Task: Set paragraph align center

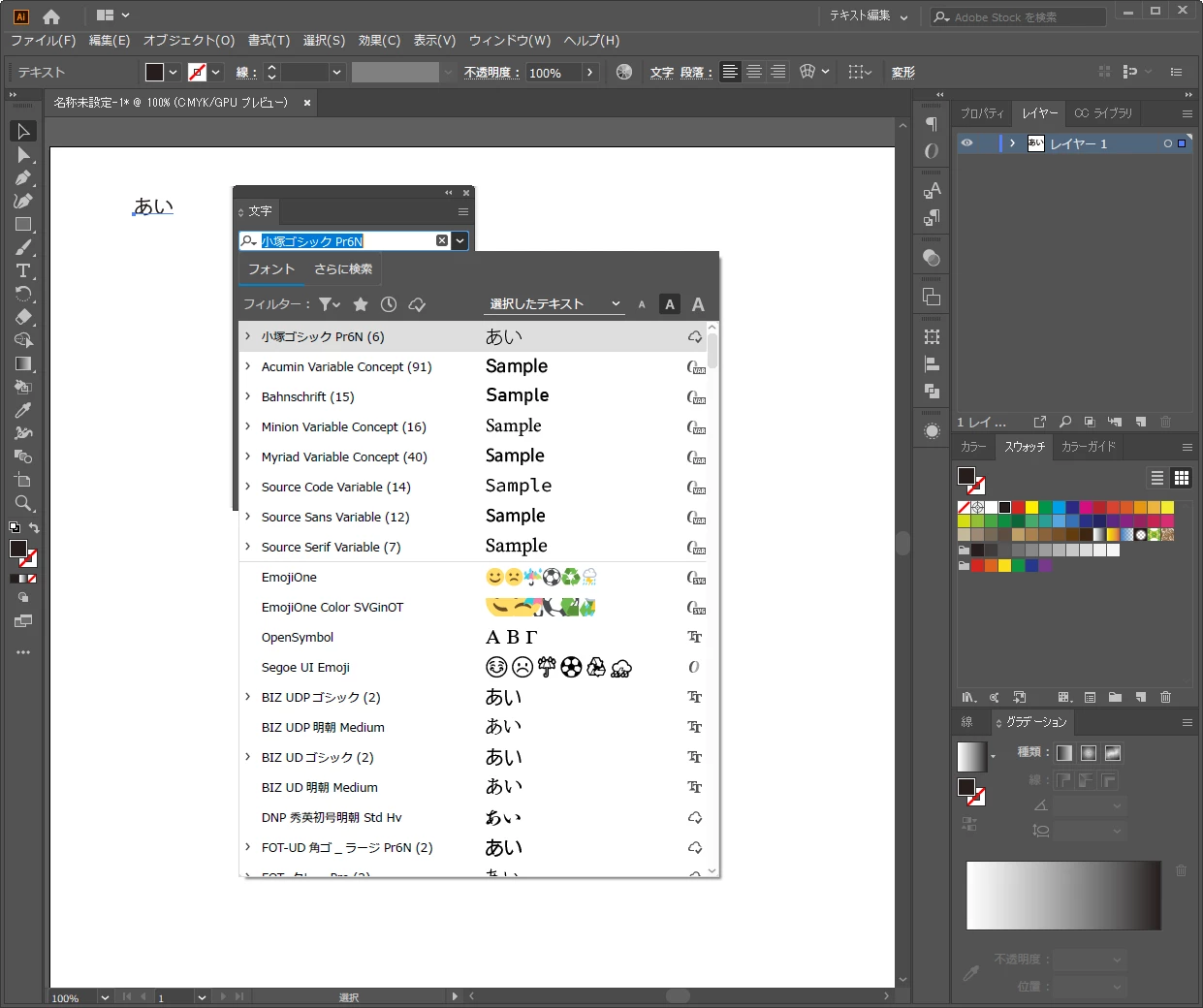Action: coord(754,72)
